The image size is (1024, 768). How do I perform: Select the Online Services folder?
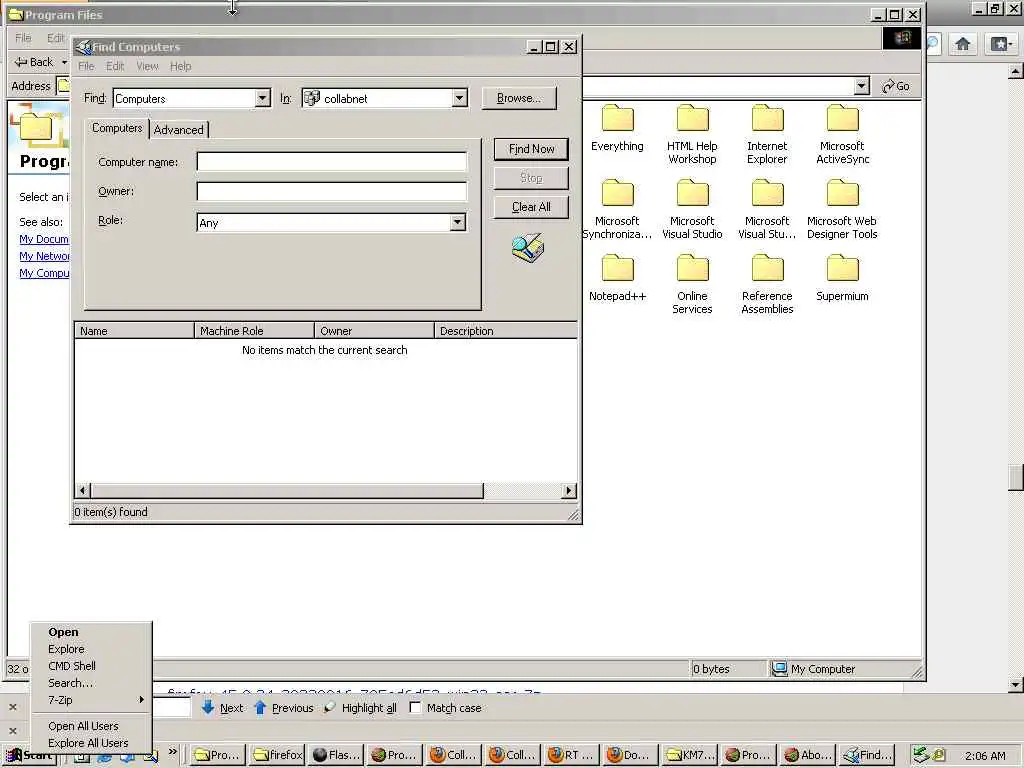coord(692,285)
